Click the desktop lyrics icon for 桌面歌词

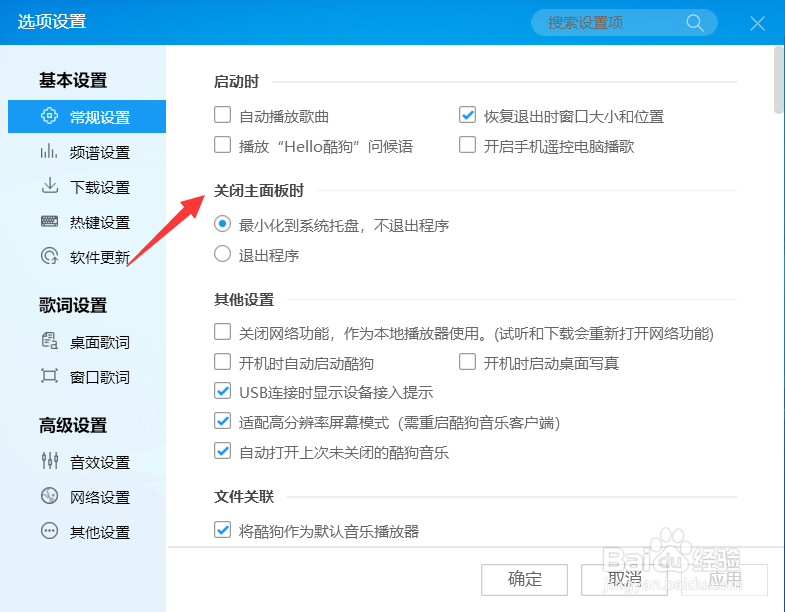49,341
